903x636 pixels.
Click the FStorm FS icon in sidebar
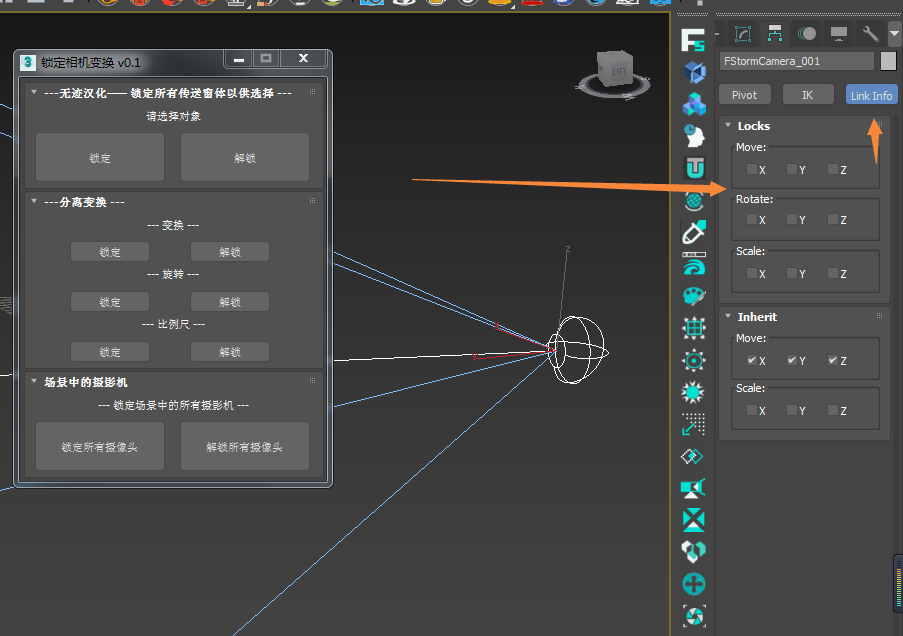coord(693,41)
